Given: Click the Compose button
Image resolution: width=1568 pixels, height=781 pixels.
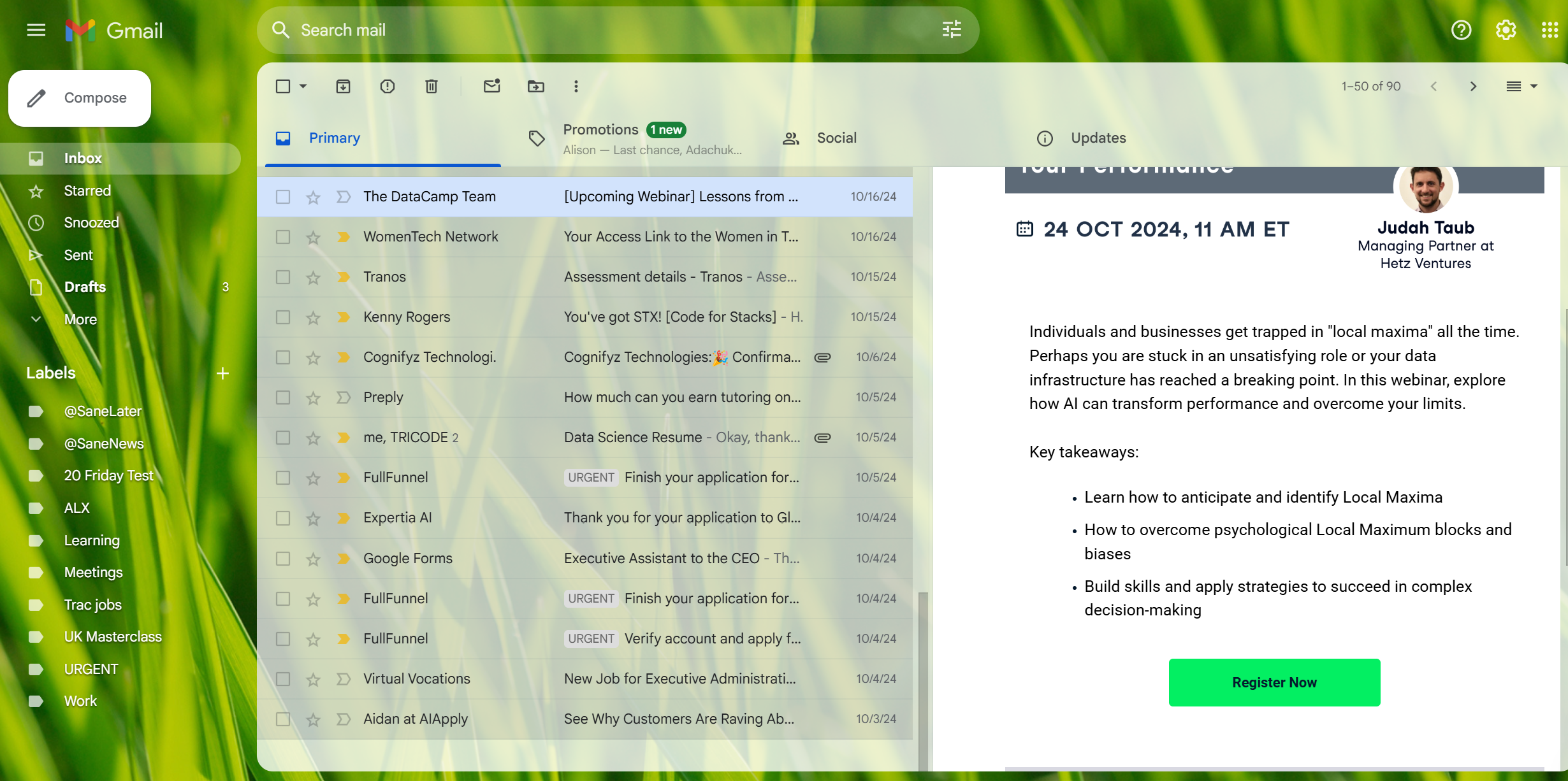Looking at the screenshot, I should tap(80, 98).
